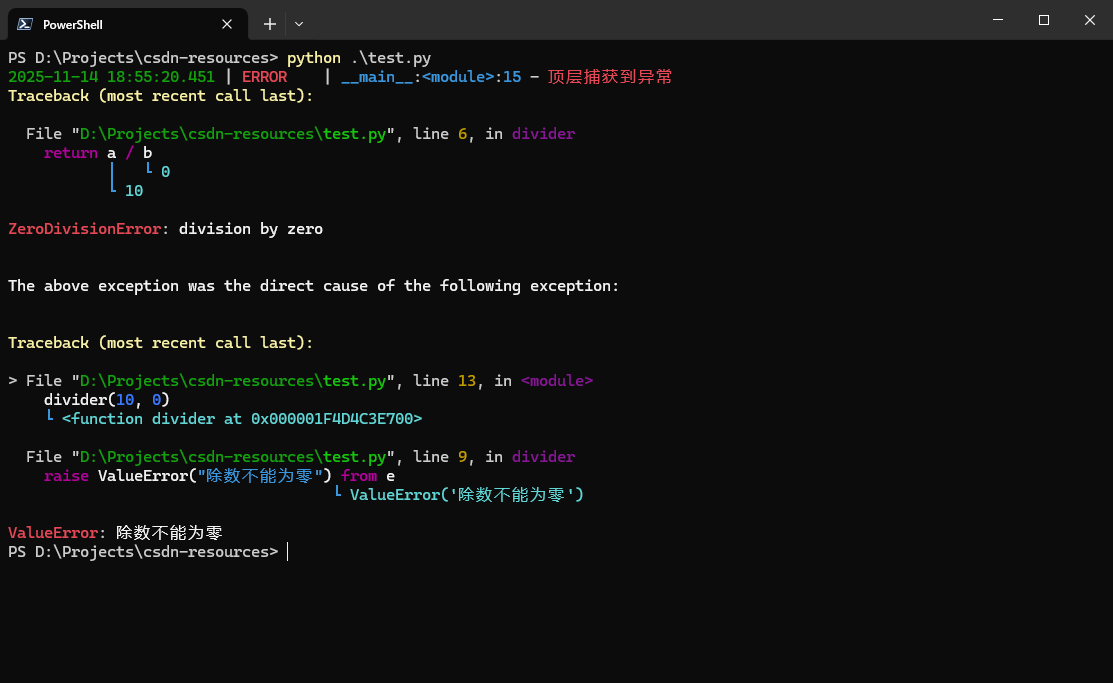The width and height of the screenshot is (1113, 683).
Task: Click test.py path on the line 9 entry
Action: [233, 457]
